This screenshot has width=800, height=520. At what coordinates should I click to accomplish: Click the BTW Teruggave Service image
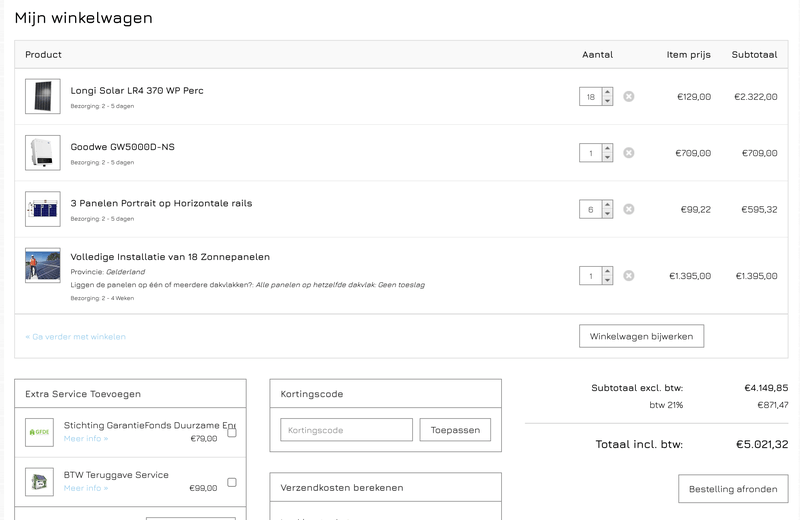coord(39,482)
